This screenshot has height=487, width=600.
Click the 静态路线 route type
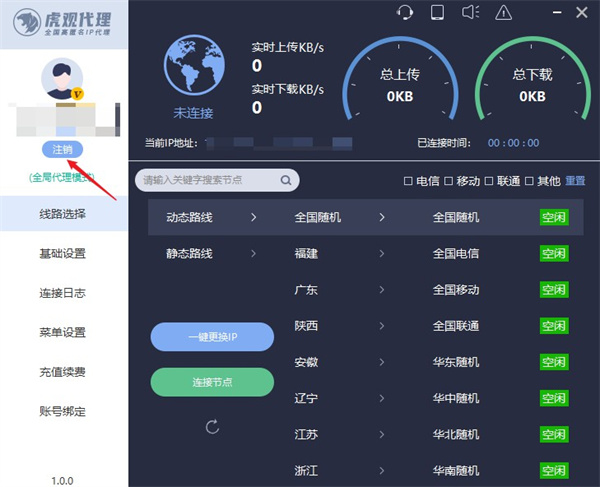189,253
